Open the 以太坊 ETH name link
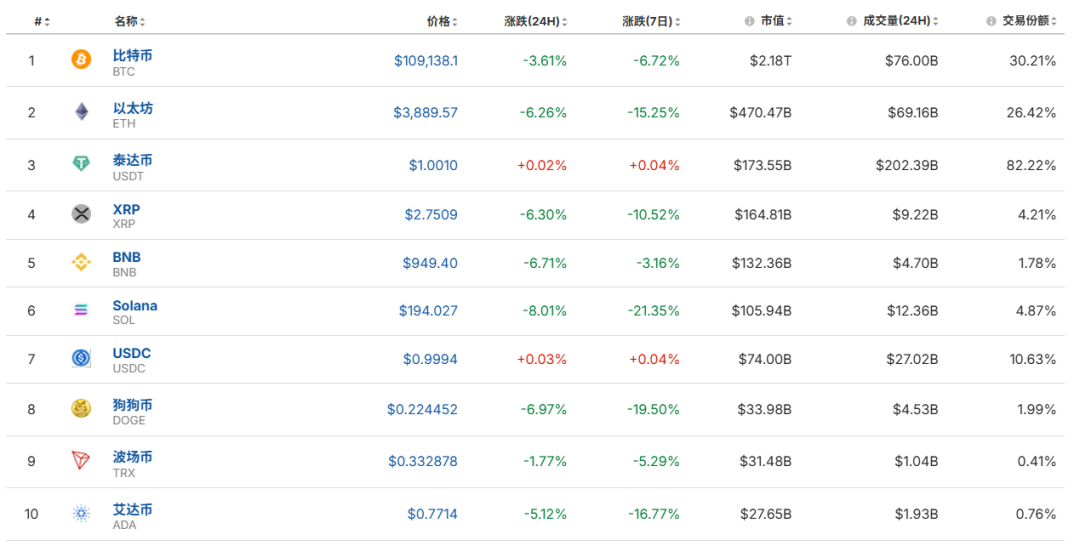Screen dimensions: 1080x546 click(132, 108)
